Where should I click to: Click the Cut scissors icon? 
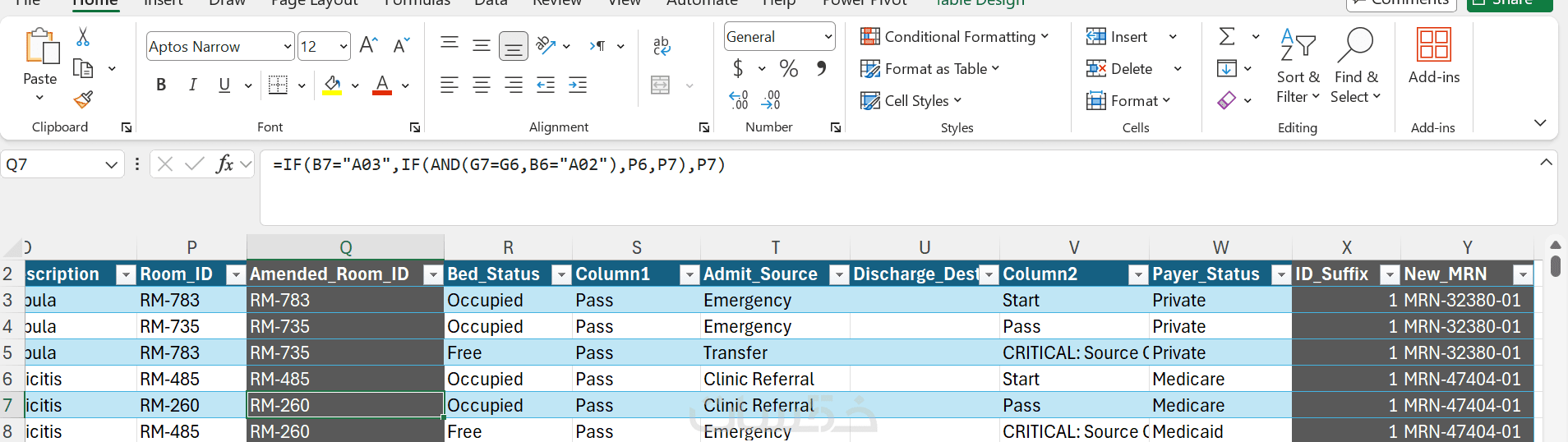click(x=83, y=37)
